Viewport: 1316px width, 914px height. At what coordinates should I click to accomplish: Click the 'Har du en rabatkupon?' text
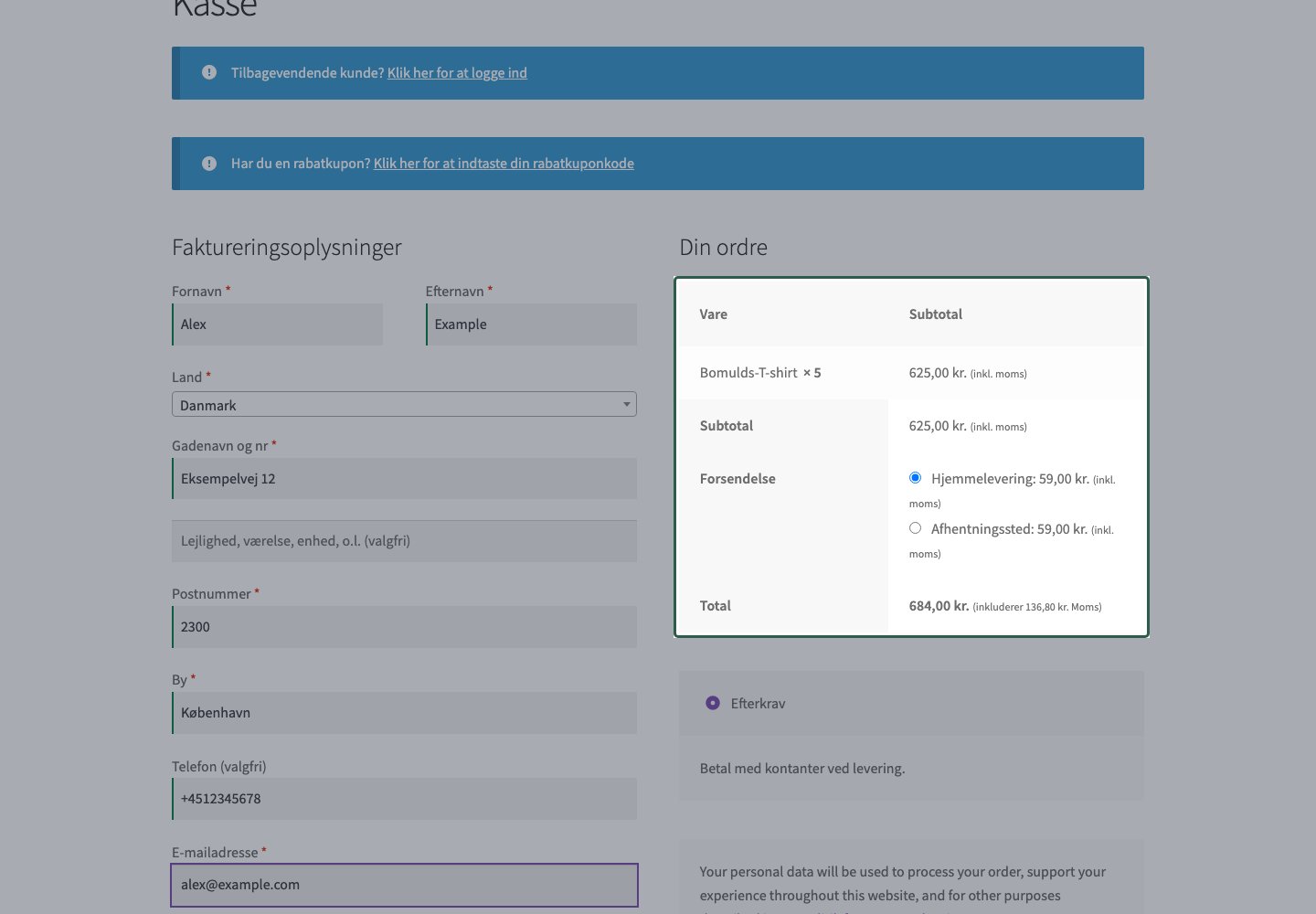coord(301,164)
